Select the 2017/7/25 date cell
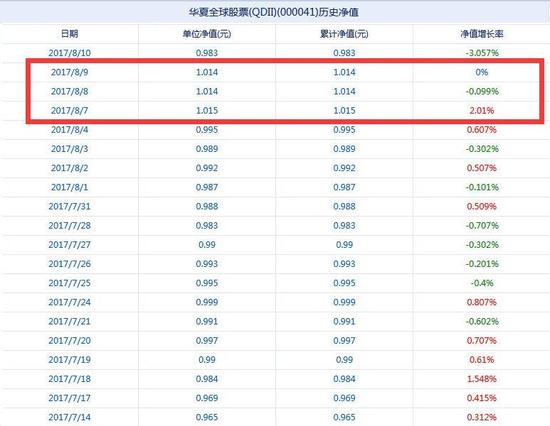Screen dimensions: 550x426 69,283
